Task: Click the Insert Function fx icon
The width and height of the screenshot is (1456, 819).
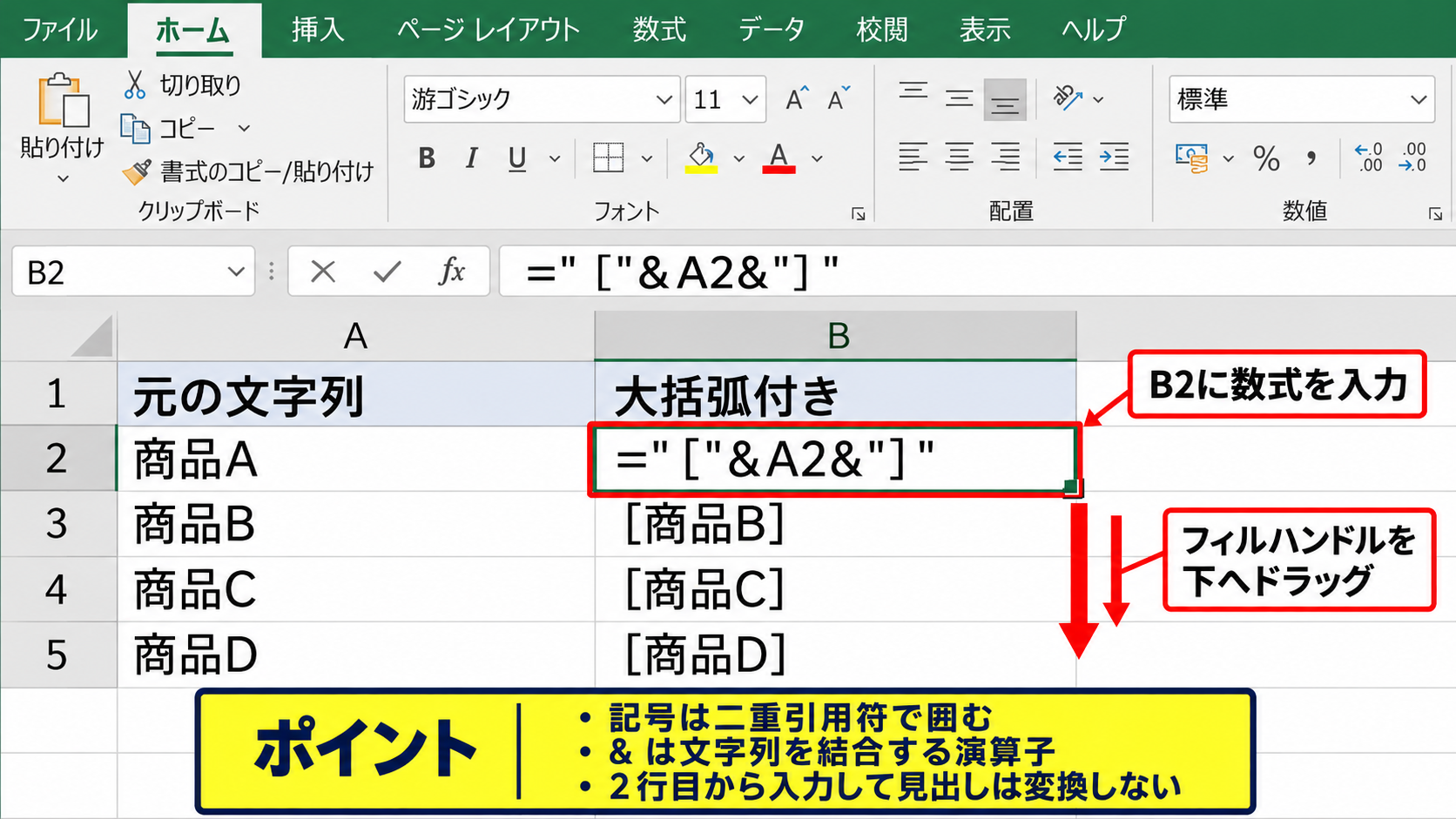Action: [452, 272]
